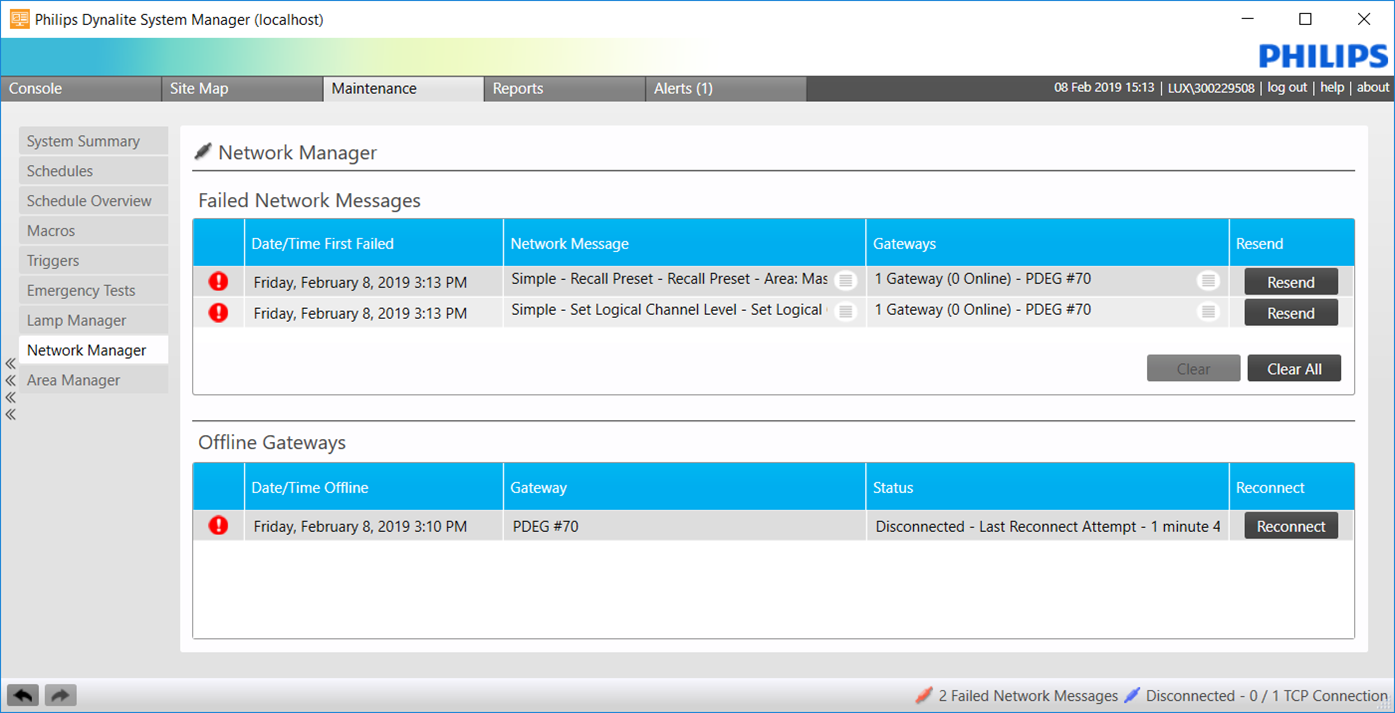1395x713 pixels.
Task: Reconnect to gateway PDEG #70
Action: [1290, 525]
